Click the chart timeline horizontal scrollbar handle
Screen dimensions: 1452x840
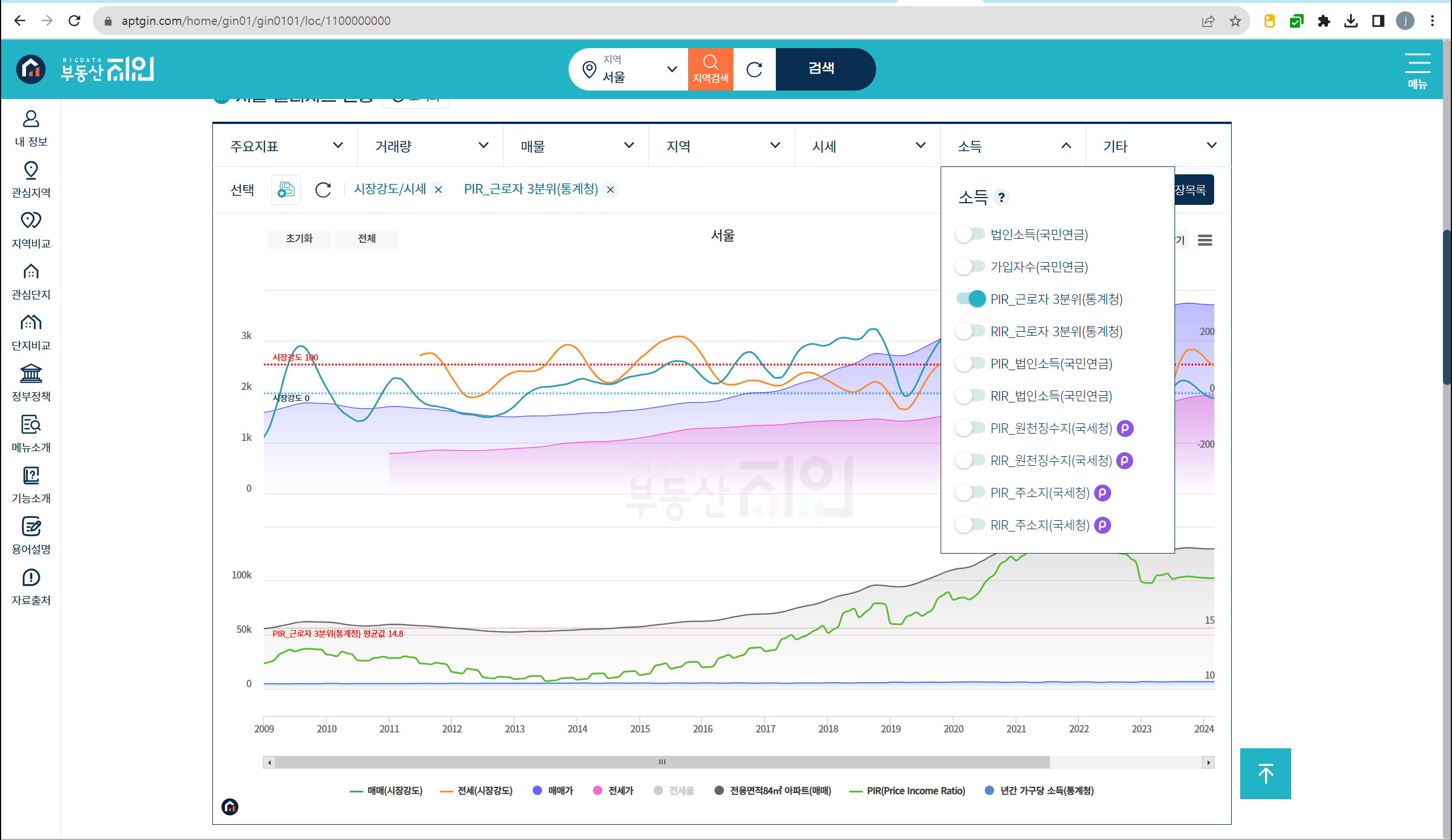coord(661,762)
